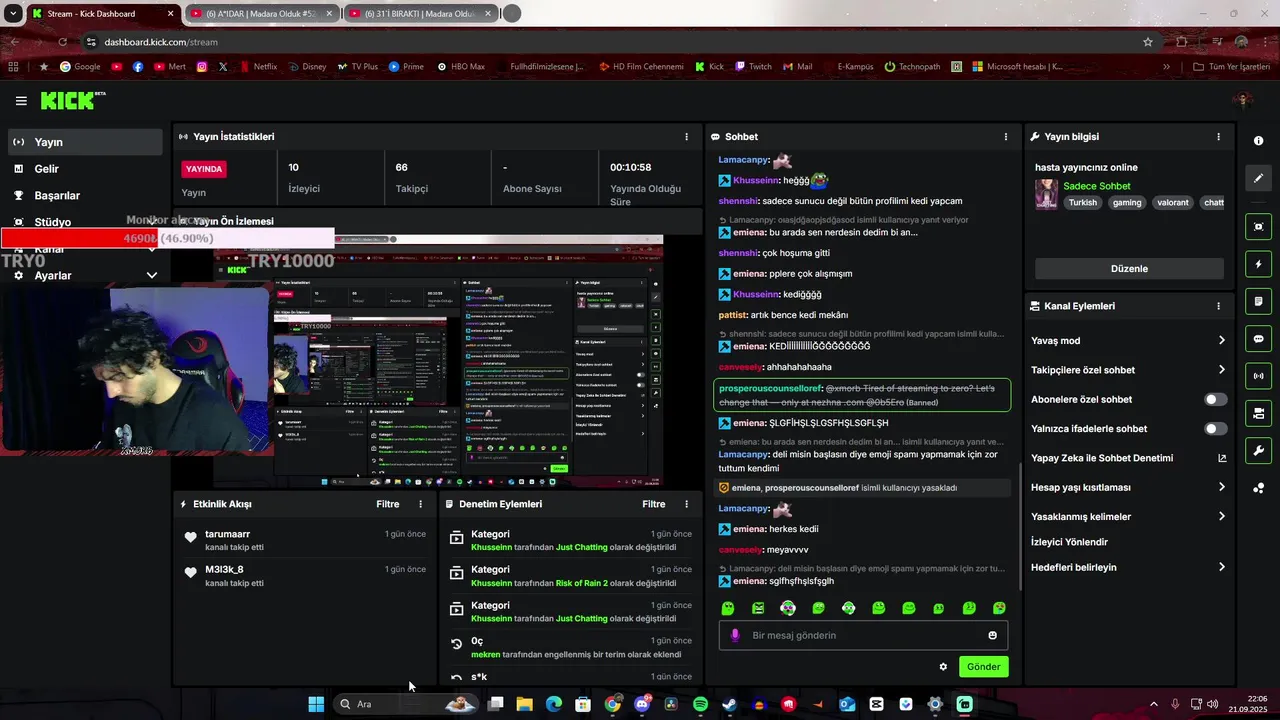This screenshot has width=1280, height=720.
Task: Toggle the stream preview widget in right sidebar
Action: (x=1259, y=227)
